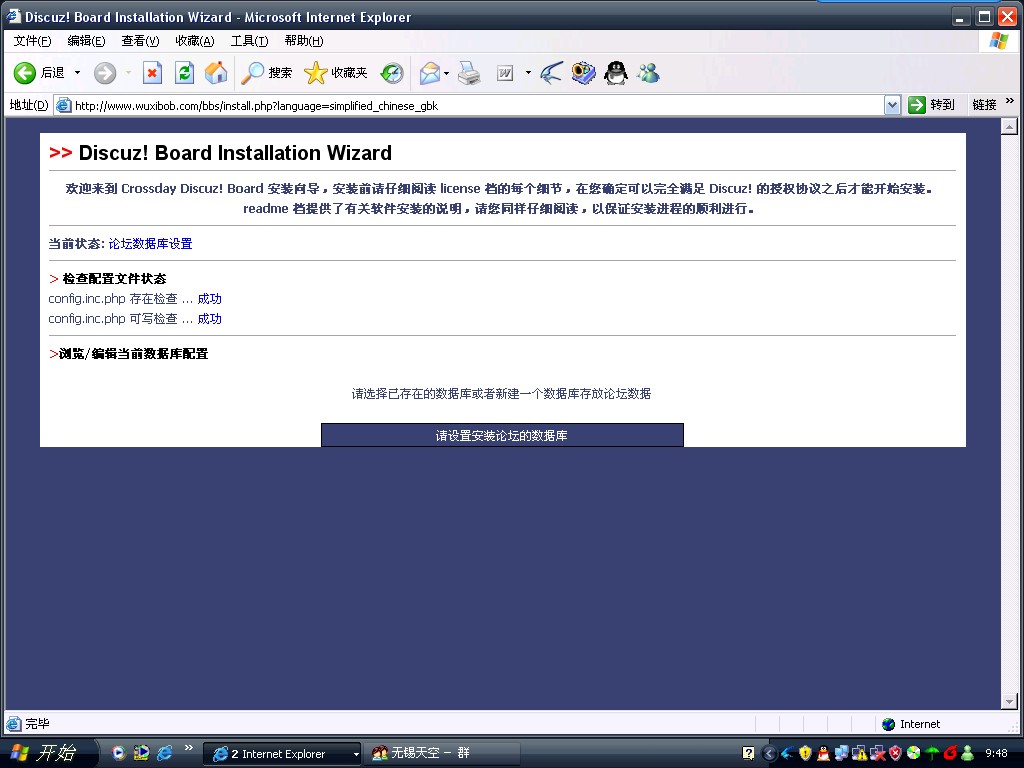Open the 帮助(H) menu
Screen dimensions: 1024x768
pyautogui.click(x=304, y=41)
